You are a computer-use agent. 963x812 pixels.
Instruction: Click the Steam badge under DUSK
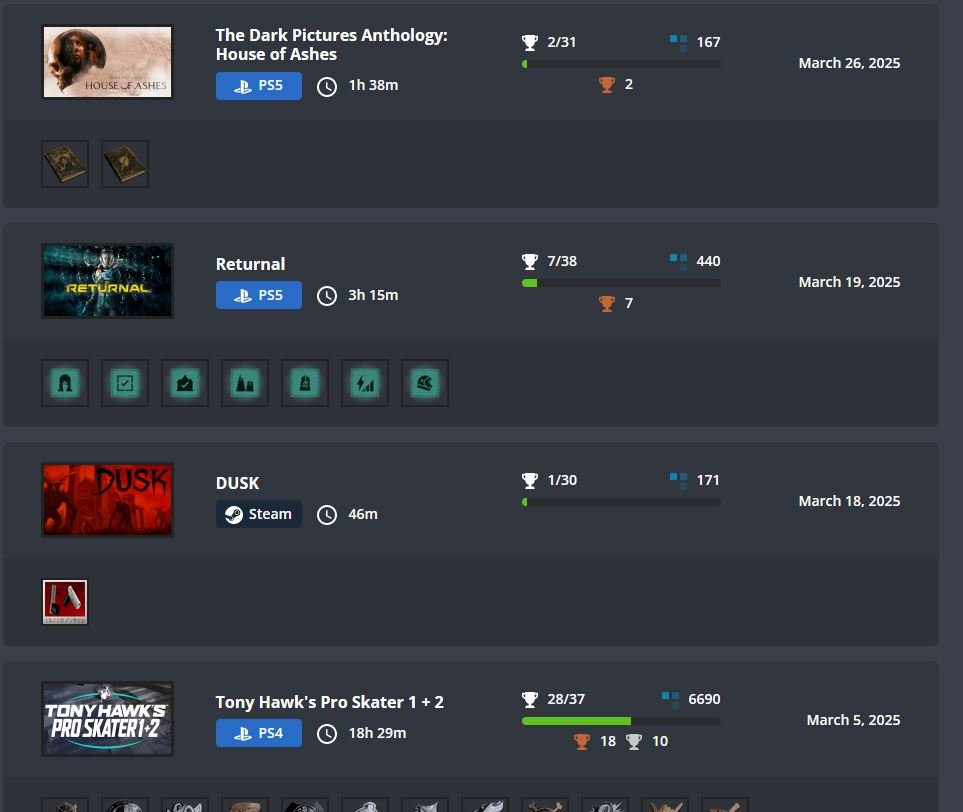[259, 514]
